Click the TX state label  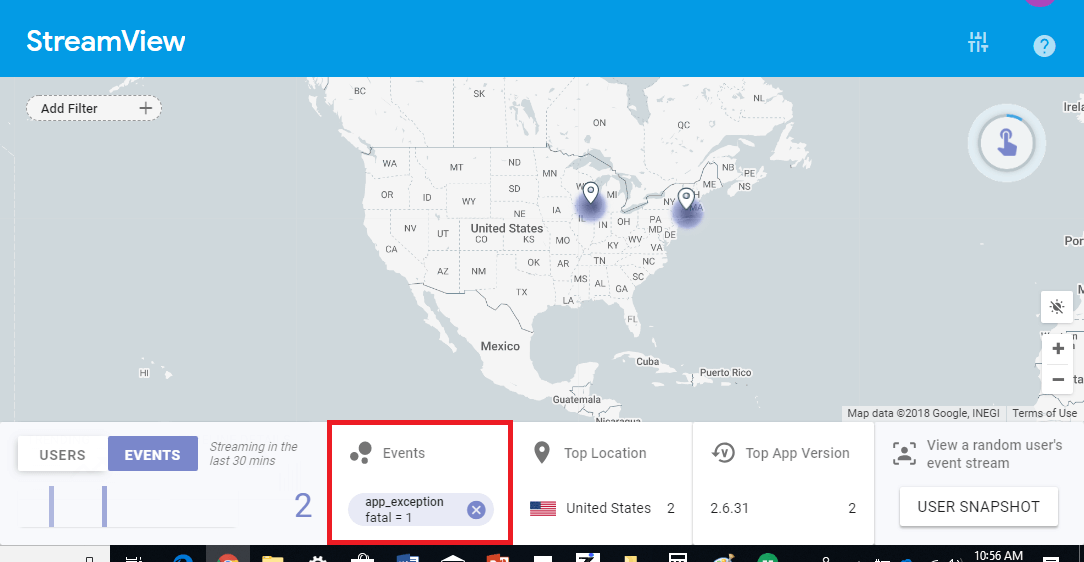[x=521, y=292]
